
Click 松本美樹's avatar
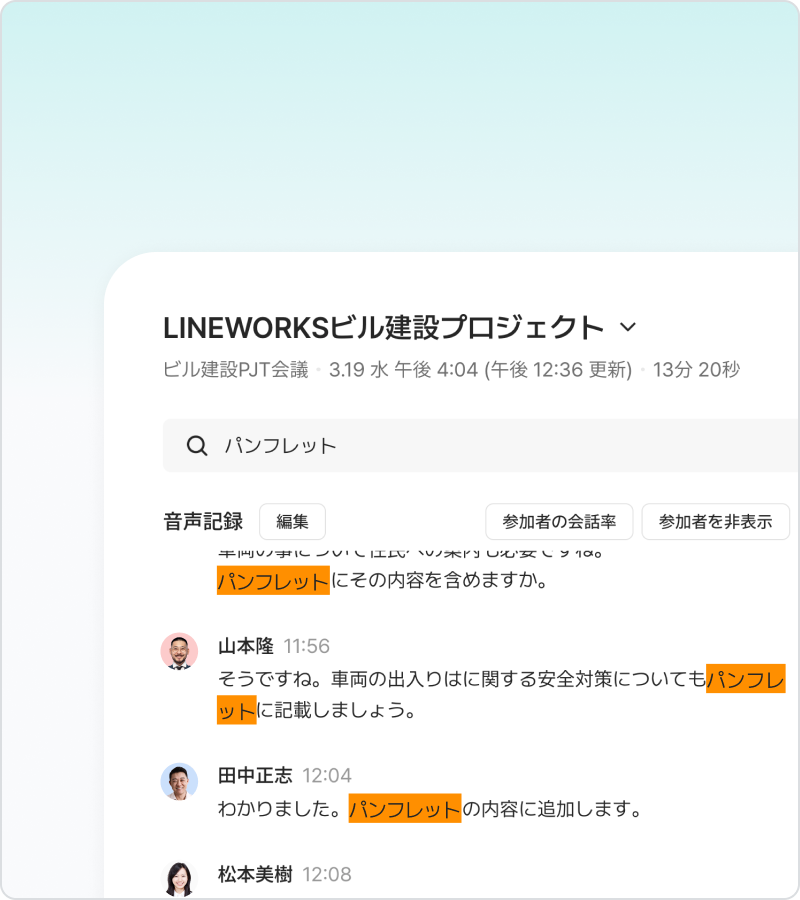tap(179, 880)
